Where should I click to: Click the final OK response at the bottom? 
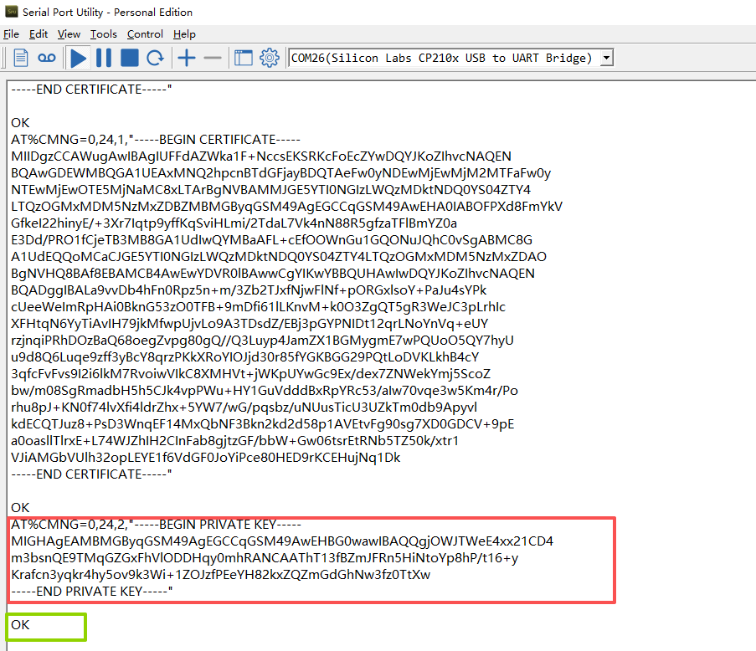click(x=20, y=625)
